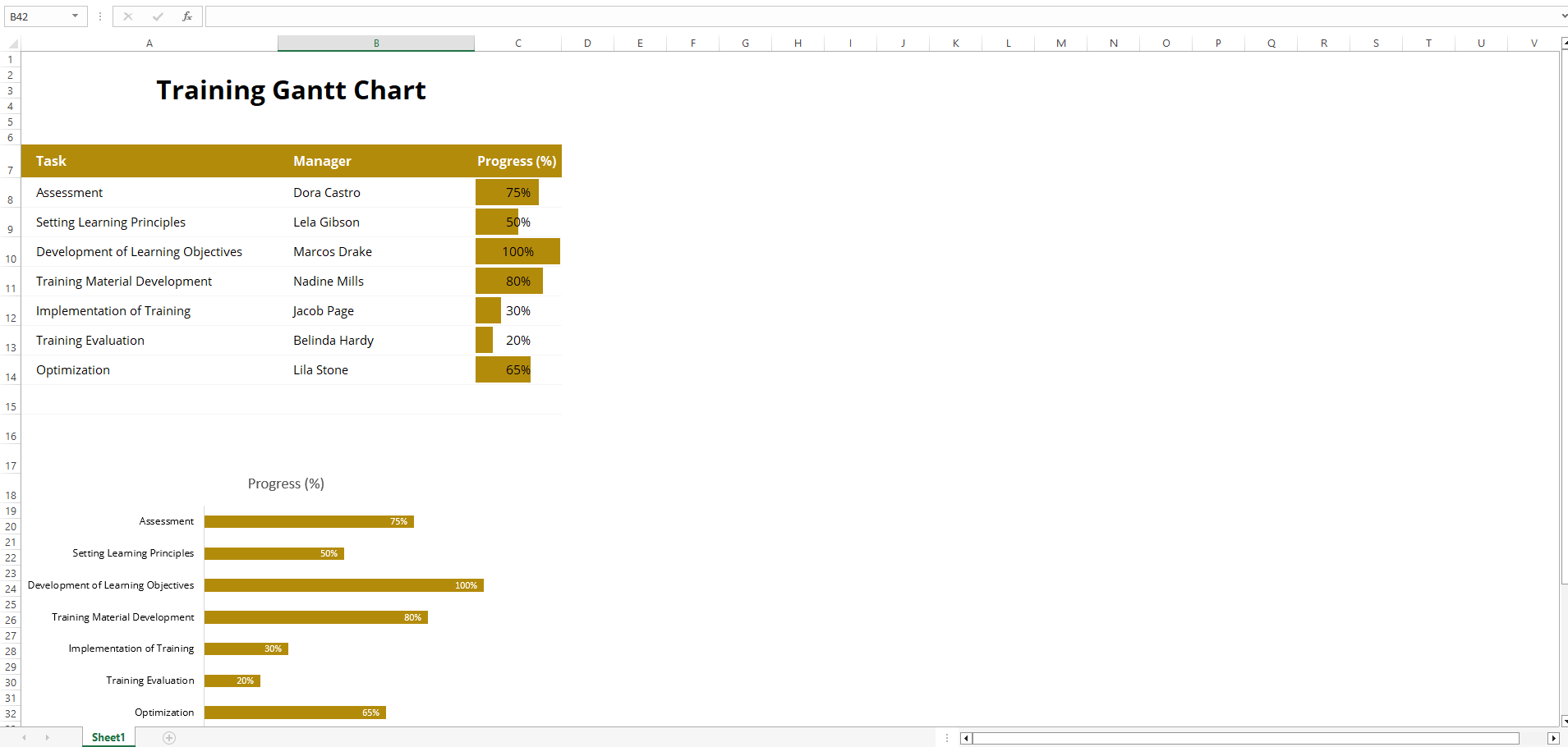
Task: Click next sheet navigation arrow
Action: click(48, 738)
